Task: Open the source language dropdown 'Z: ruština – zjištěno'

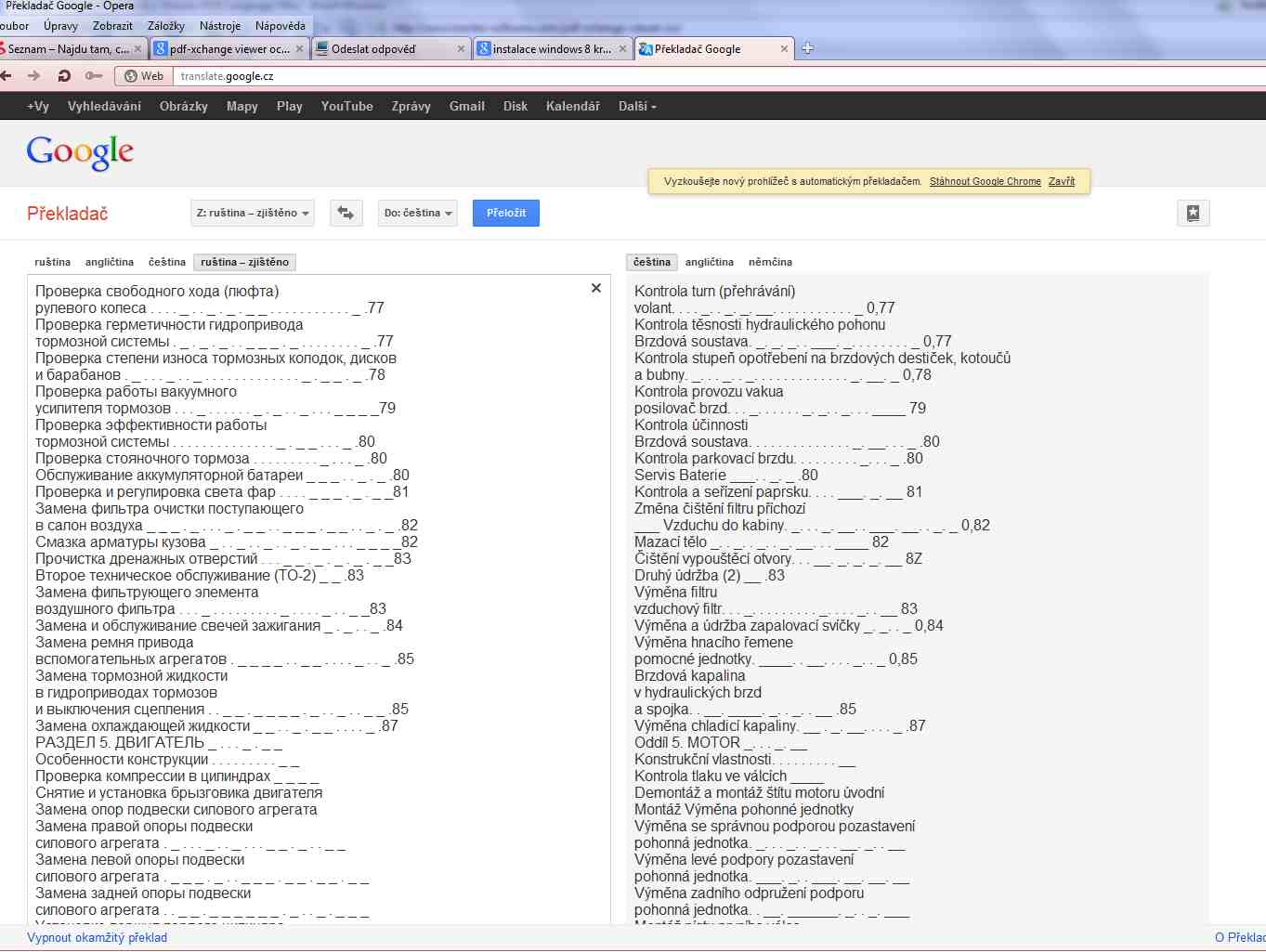Action: click(253, 213)
